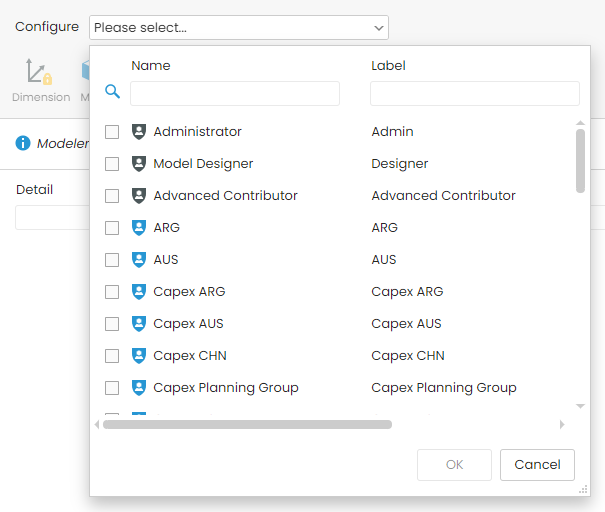The image size is (605, 512).
Task: Click the Model Designer shield icon
Action: (139, 164)
